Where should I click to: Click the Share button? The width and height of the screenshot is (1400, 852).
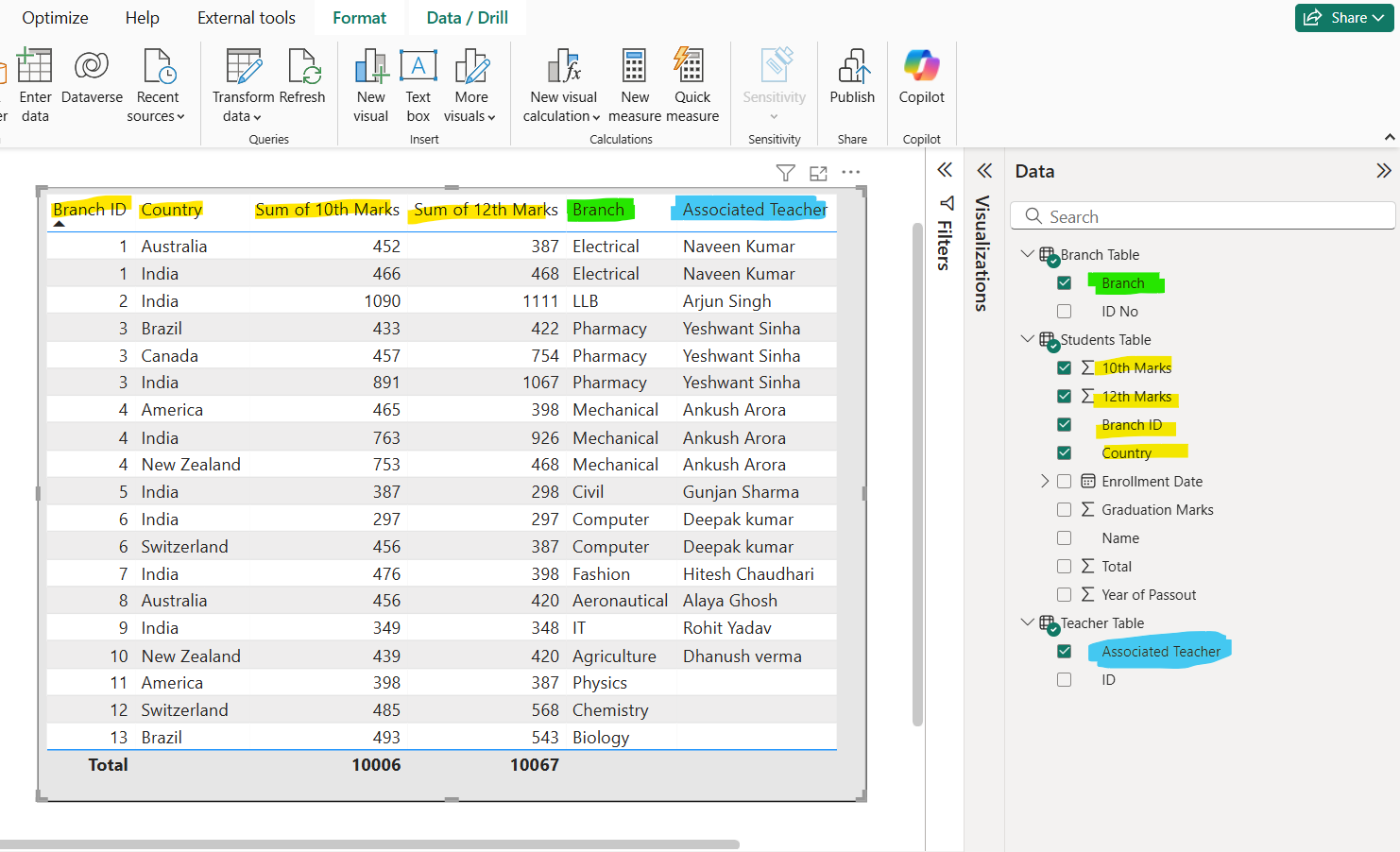pos(1344,18)
